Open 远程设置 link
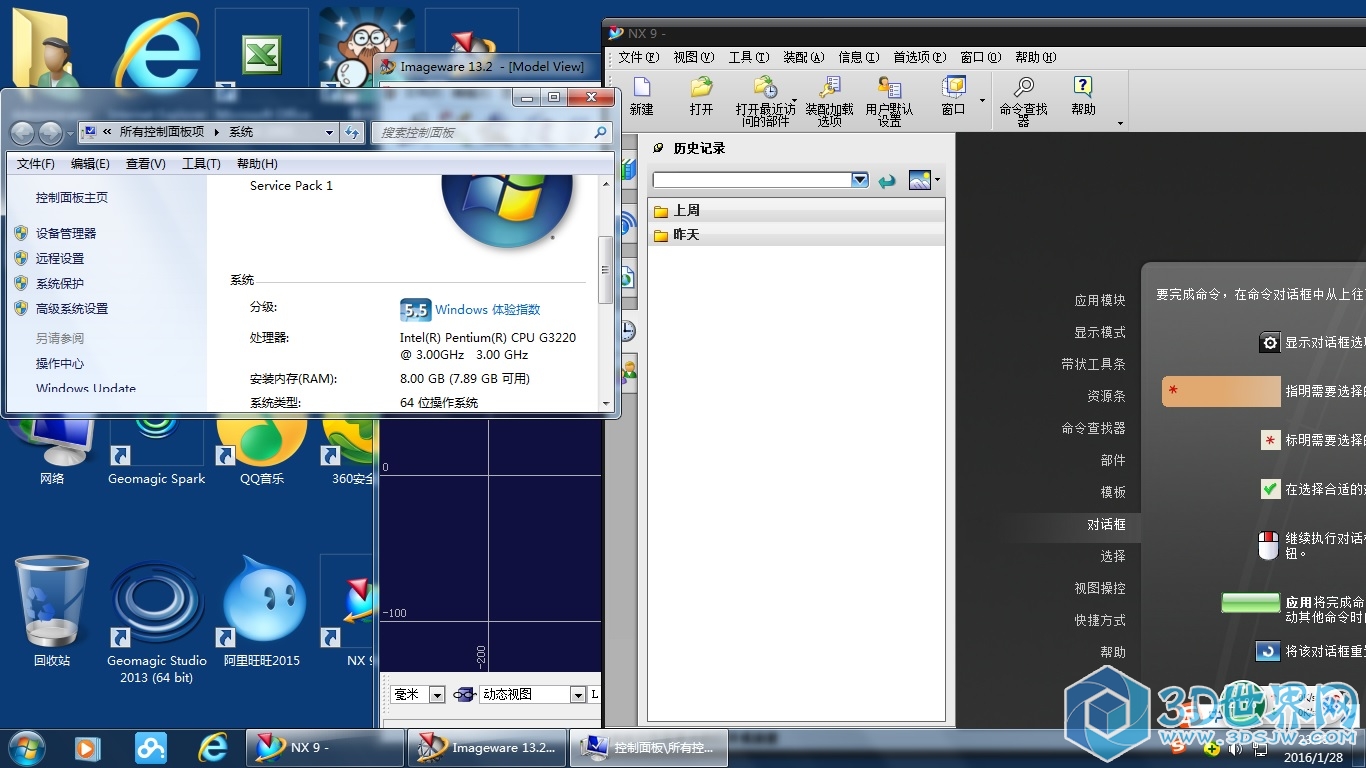 [60, 258]
